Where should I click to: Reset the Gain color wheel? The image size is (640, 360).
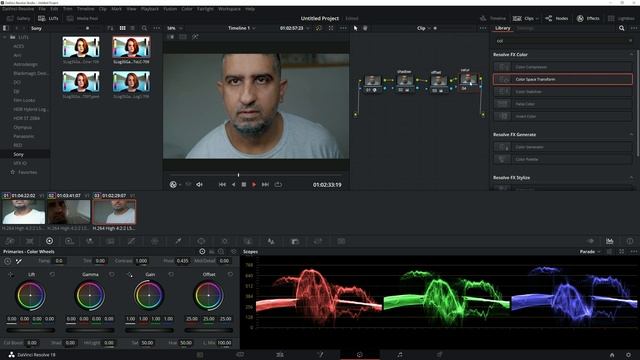pyautogui.click(x=171, y=274)
